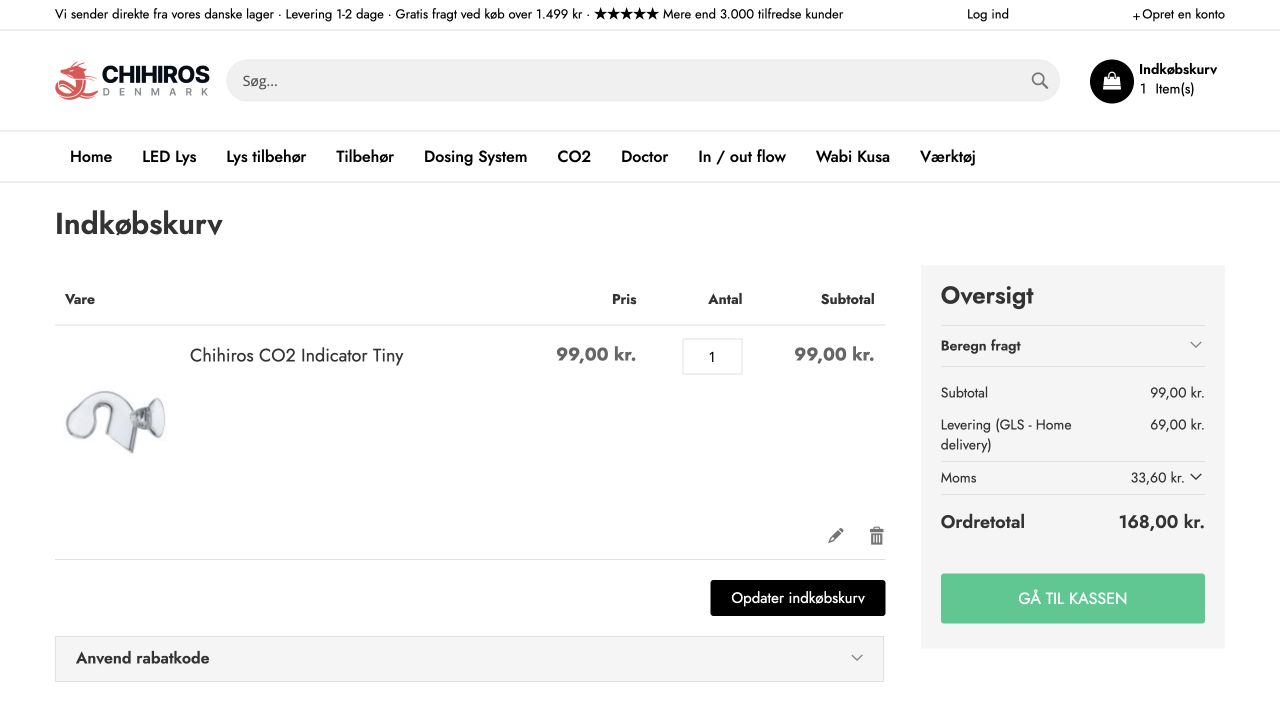The image size is (1280, 720).
Task: Open the In / out flow category
Action: click(742, 156)
